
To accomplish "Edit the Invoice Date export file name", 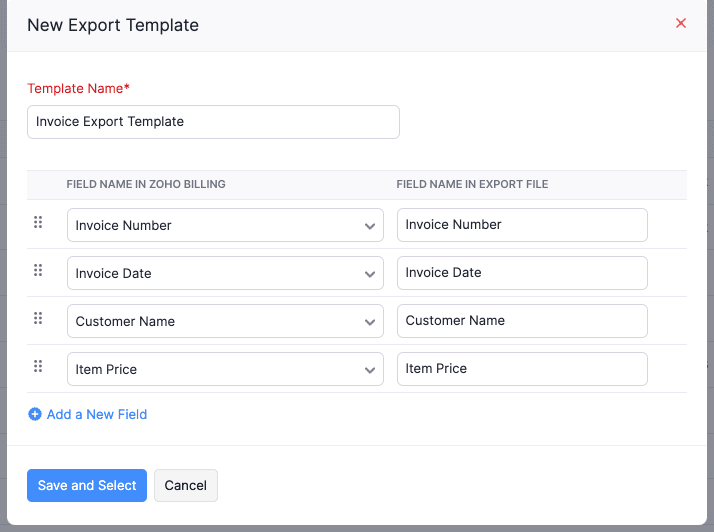I will (522, 273).
